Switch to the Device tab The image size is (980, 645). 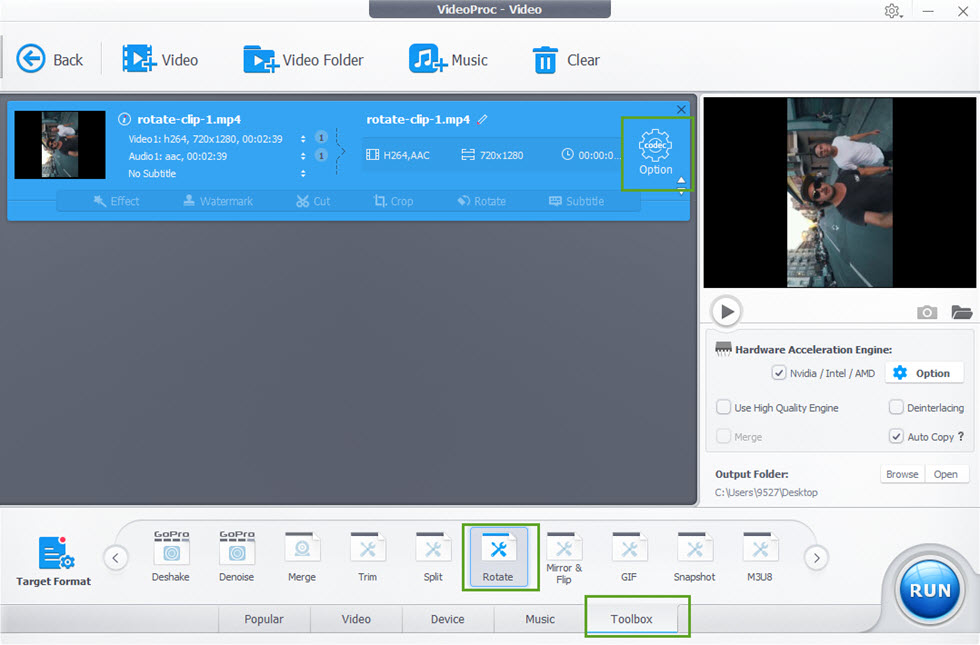[x=447, y=619]
